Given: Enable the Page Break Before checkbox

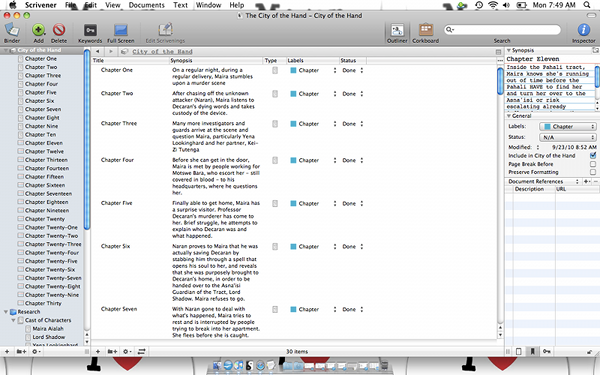Looking at the screenshot, I should point(593,164).
